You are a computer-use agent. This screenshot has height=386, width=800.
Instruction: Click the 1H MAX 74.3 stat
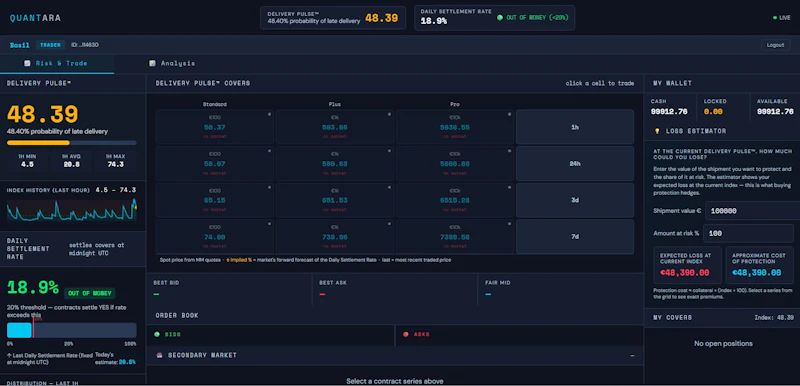click(115, 161)
